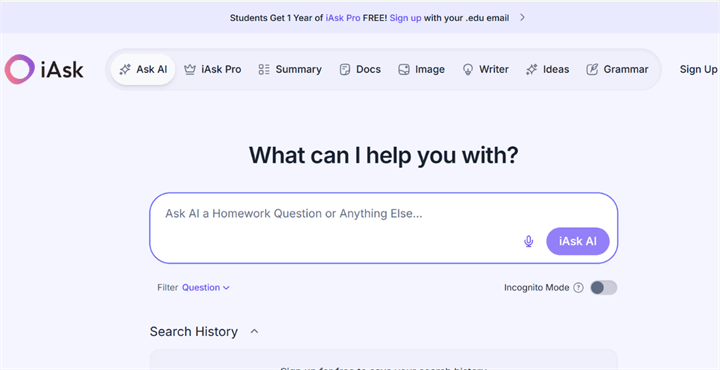Click the feather pen icon beside Grammar

(x=592, y=70)
